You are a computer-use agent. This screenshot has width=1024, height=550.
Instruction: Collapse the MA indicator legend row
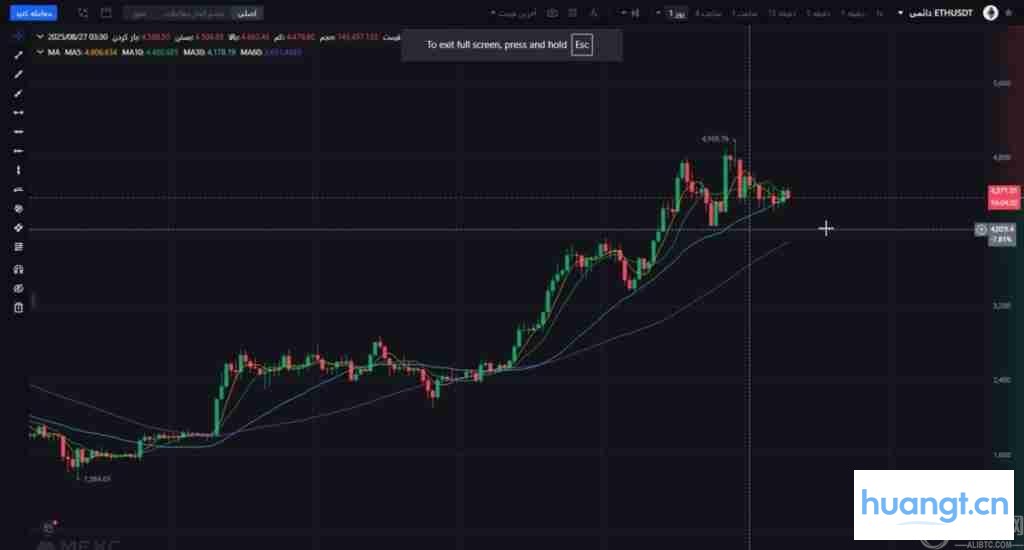tap(40, 51)
